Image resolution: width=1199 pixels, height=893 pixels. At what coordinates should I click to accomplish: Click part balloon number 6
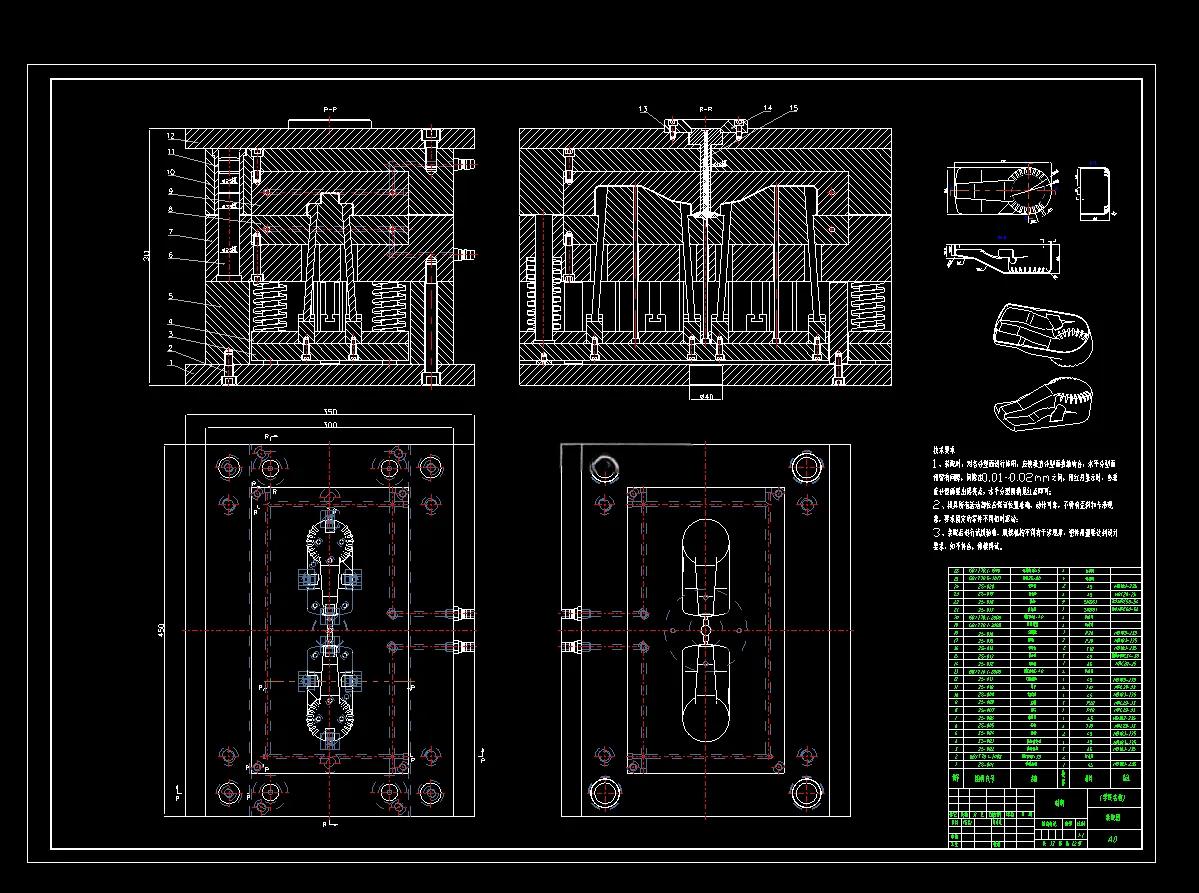coord(171,255)
